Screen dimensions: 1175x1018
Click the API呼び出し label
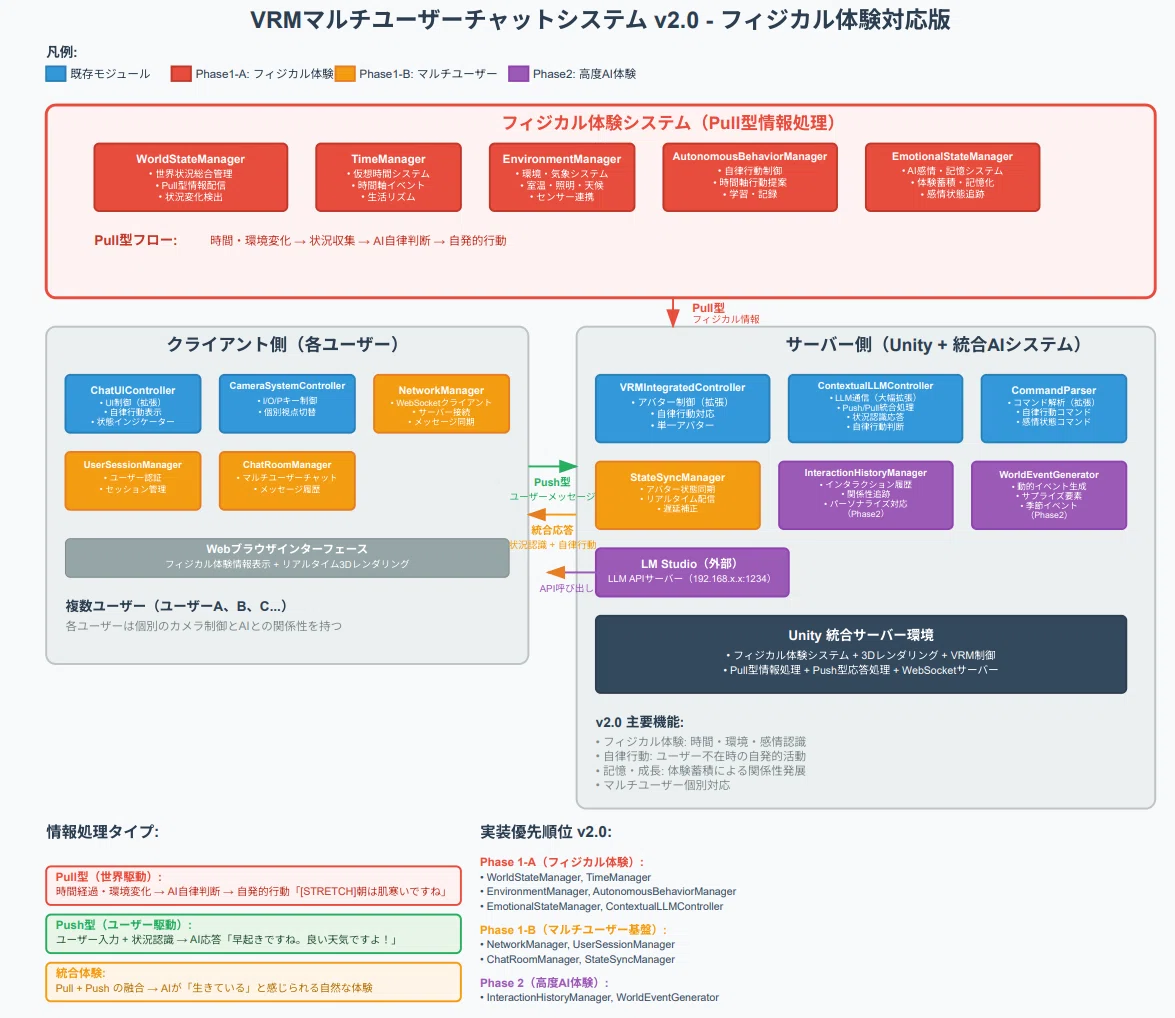567,588
